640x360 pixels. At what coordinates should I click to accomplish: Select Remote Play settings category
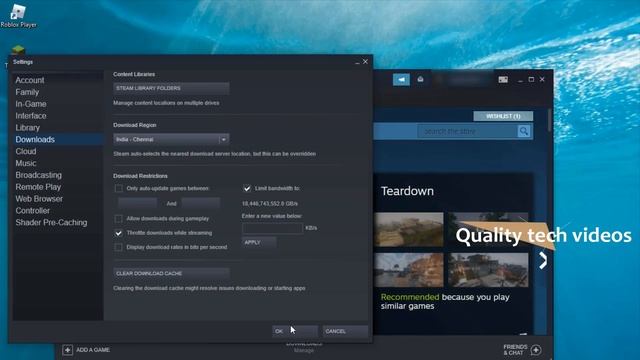[x=38, y=187]
